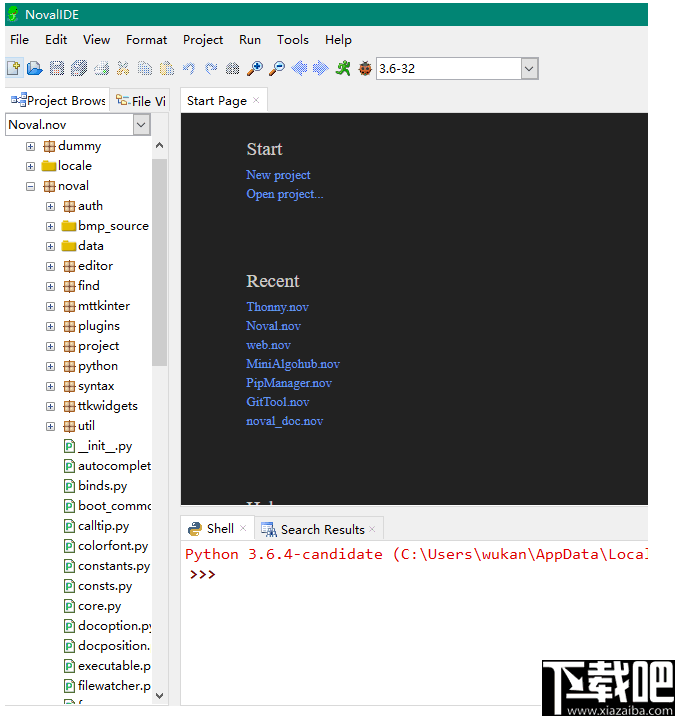Click the Save All toolbar icon

coord(79,68)
